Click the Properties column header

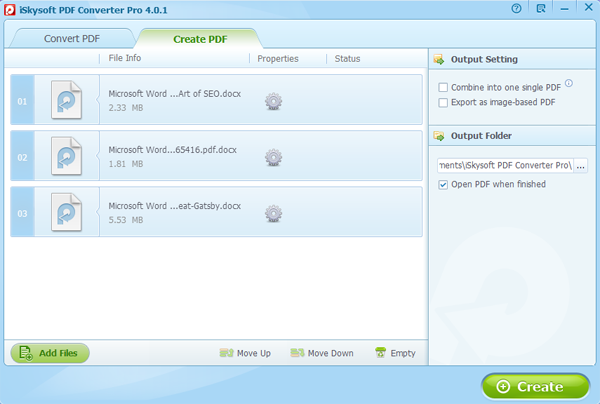[278, 59]
